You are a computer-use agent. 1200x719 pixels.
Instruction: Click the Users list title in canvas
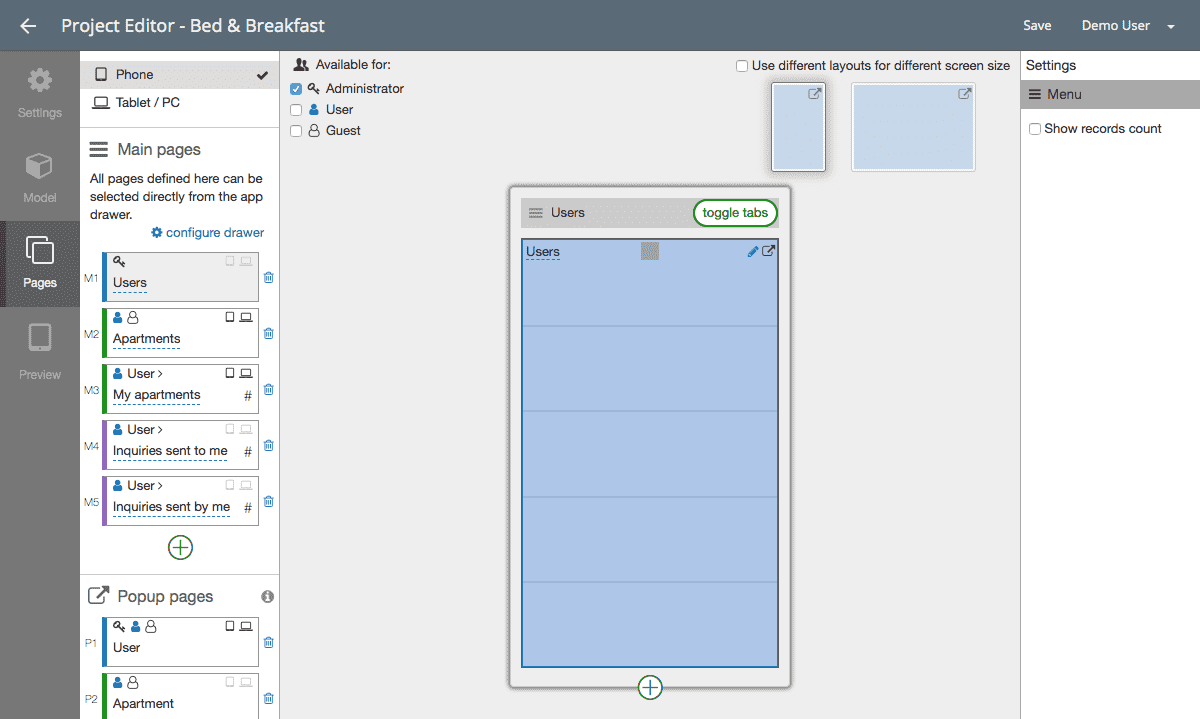(543, 252)
